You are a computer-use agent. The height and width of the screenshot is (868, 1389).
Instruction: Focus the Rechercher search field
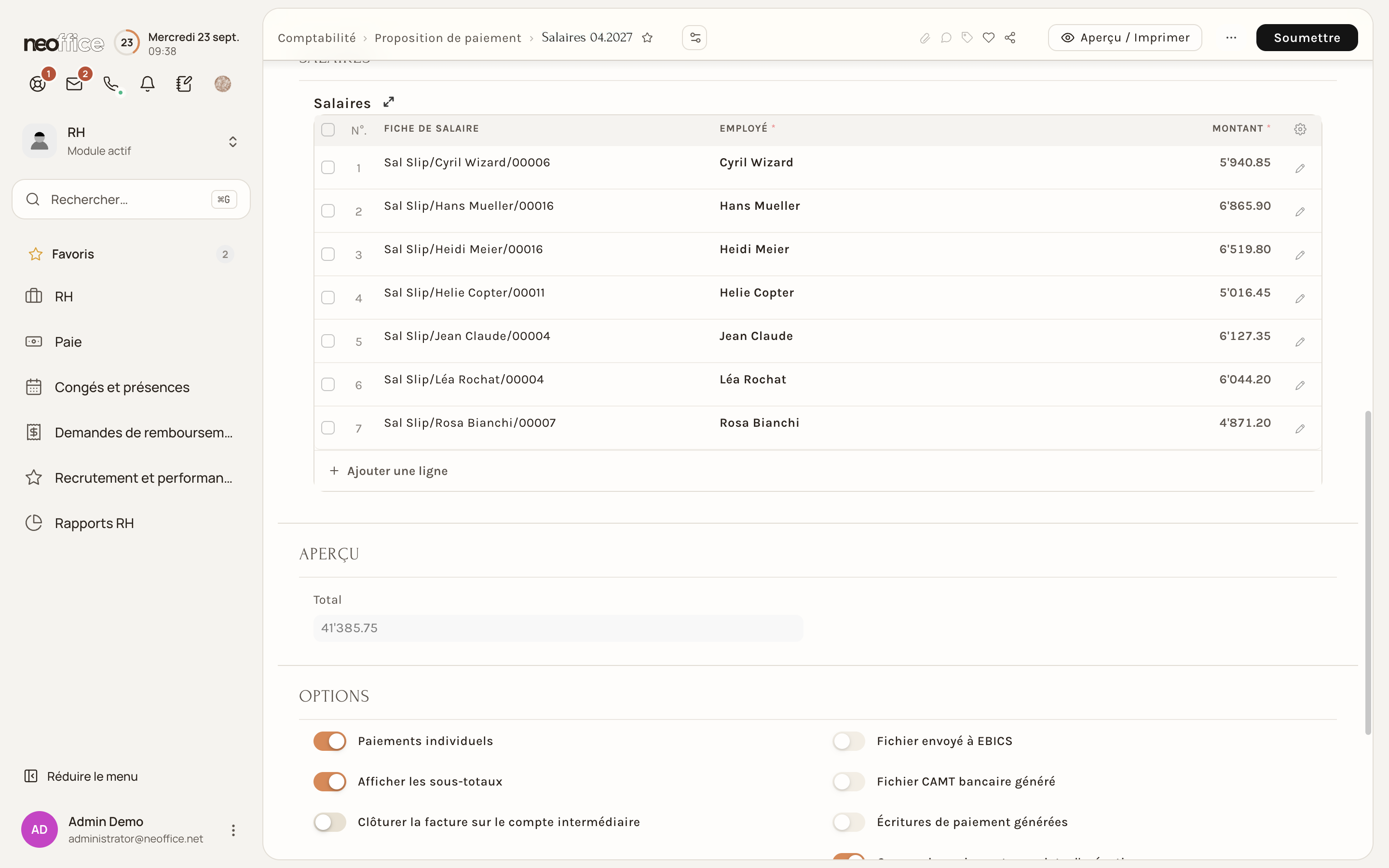coord(131,199)
